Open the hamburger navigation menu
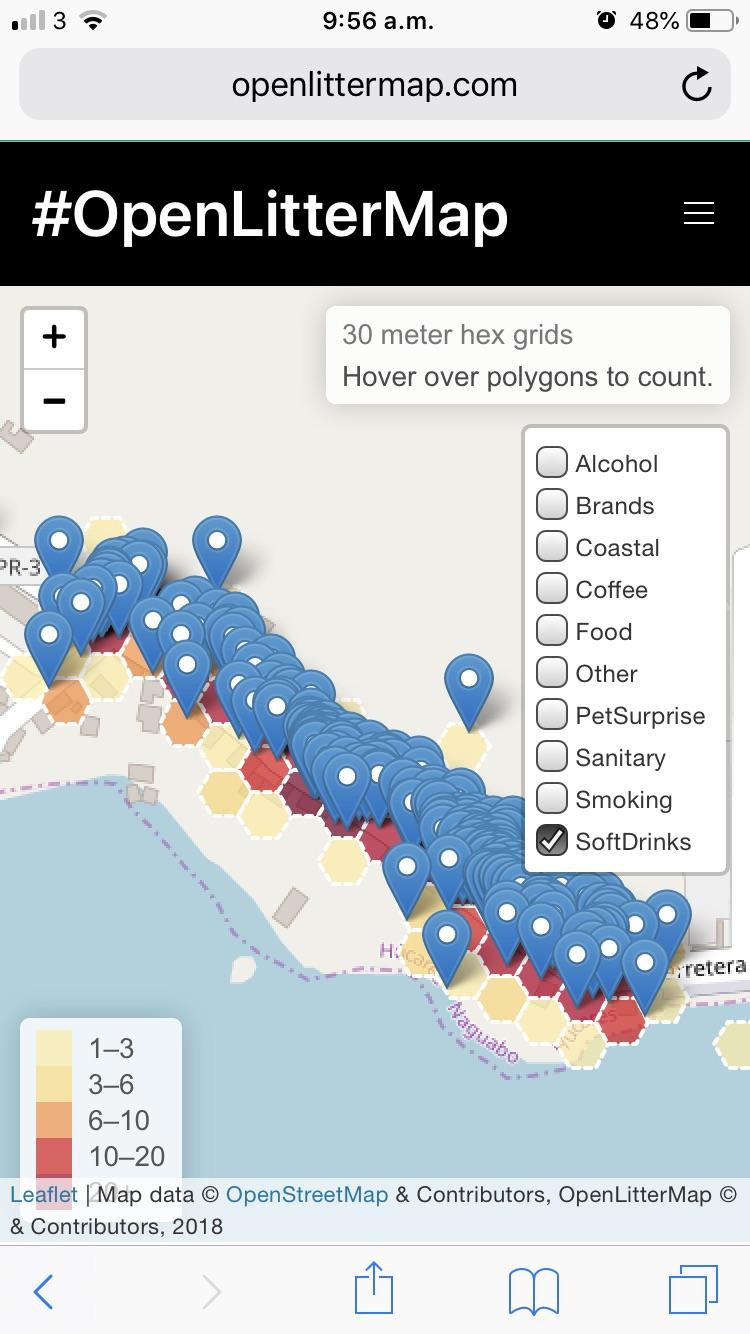Screen dimensions: 750x1334 pyautogui.click(x=698, y=213)
